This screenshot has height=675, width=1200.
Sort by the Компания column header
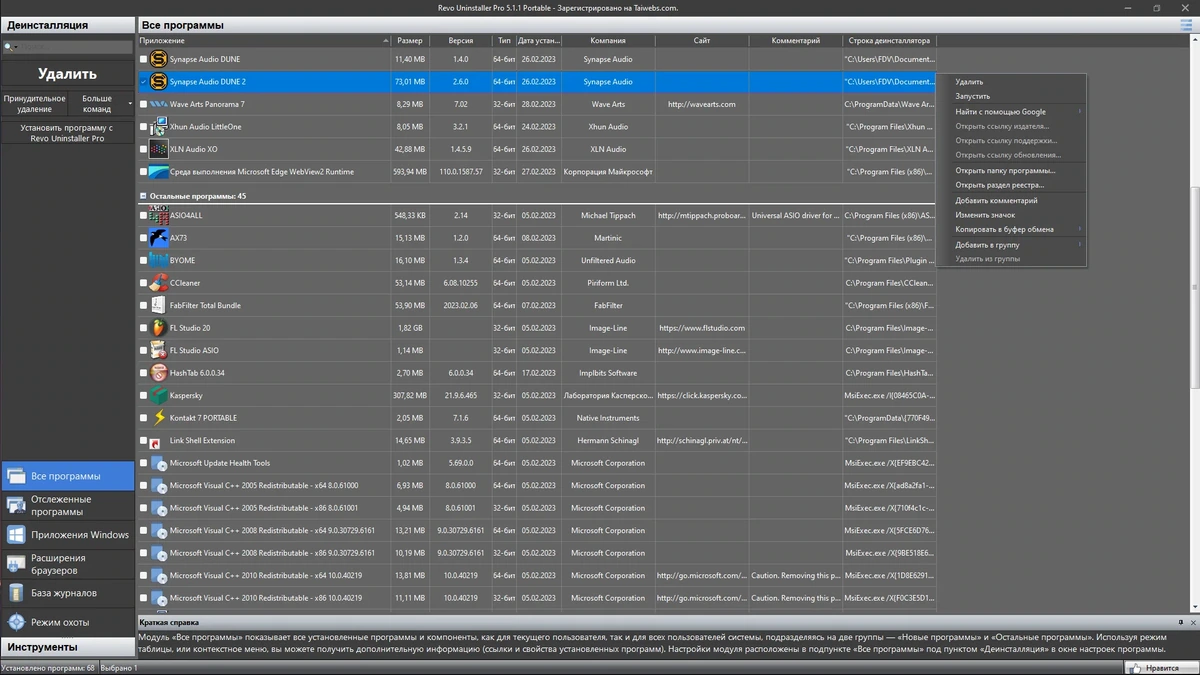[608, 41]
